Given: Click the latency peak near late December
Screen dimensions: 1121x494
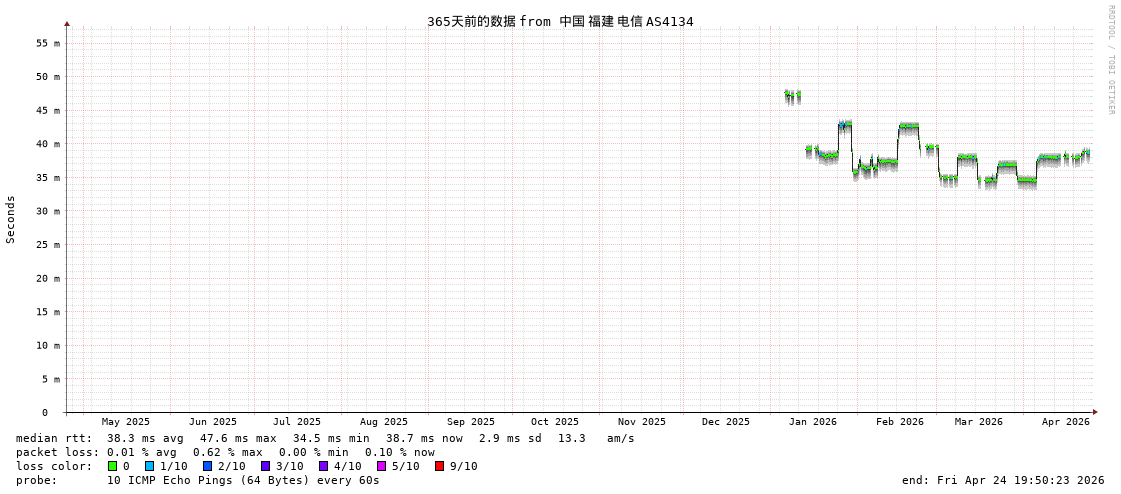Looking at the screenshot, I should tap(792, 95).
